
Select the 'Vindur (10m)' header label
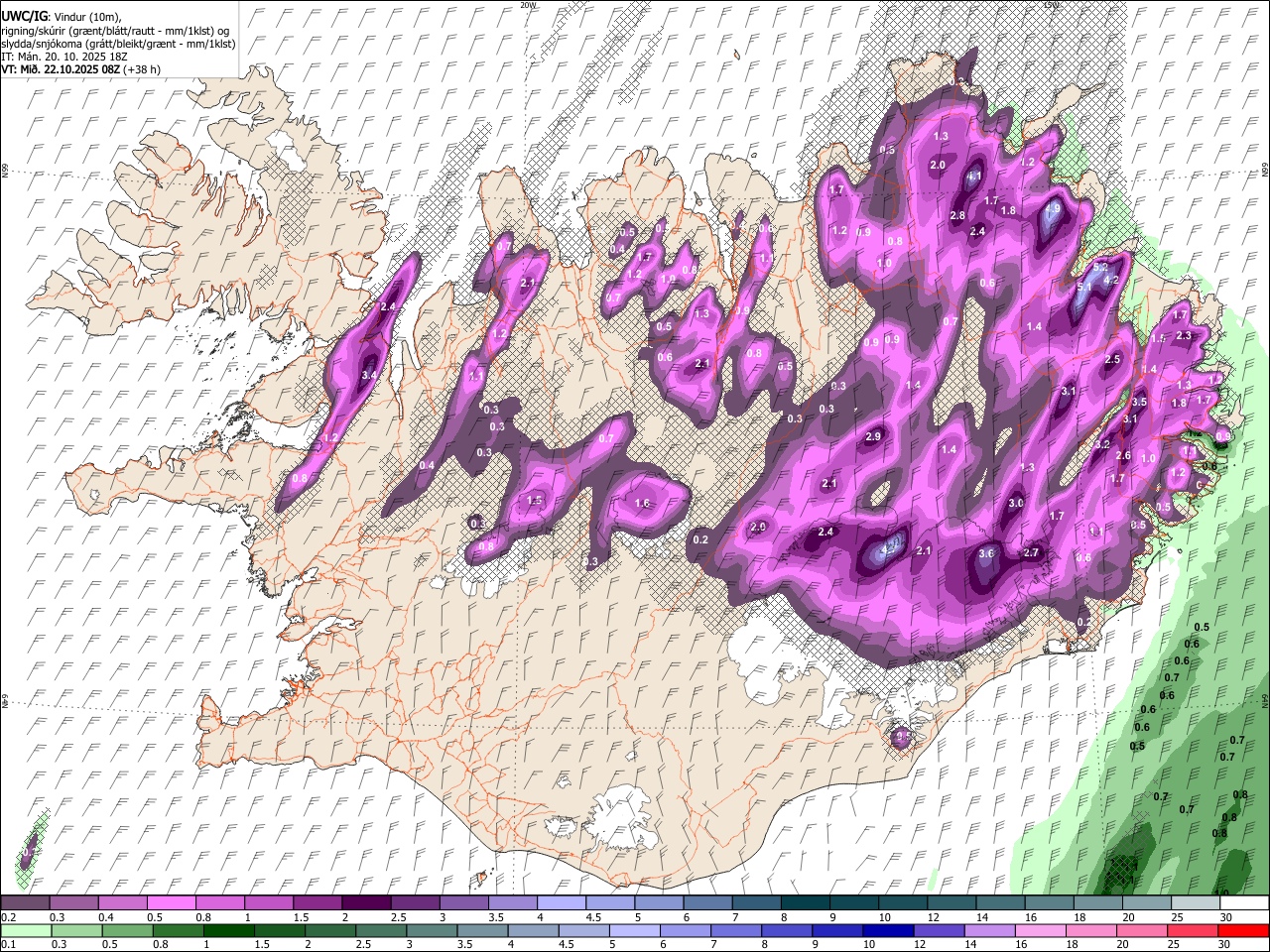86,18
